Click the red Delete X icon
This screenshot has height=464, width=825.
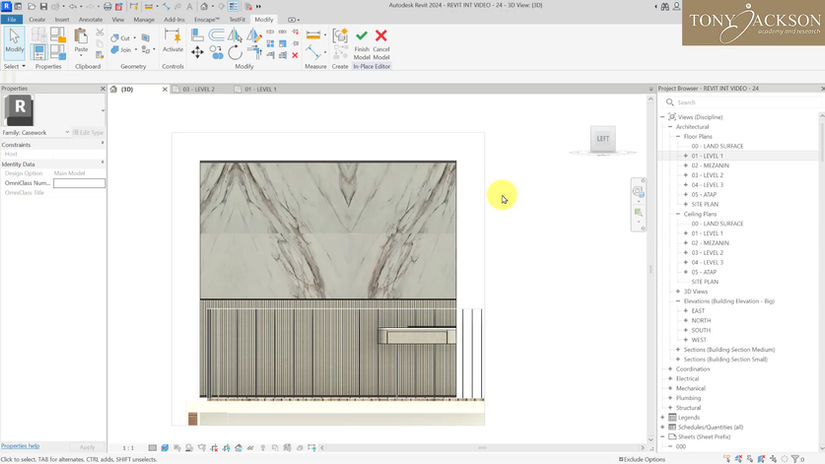point(295,55)
